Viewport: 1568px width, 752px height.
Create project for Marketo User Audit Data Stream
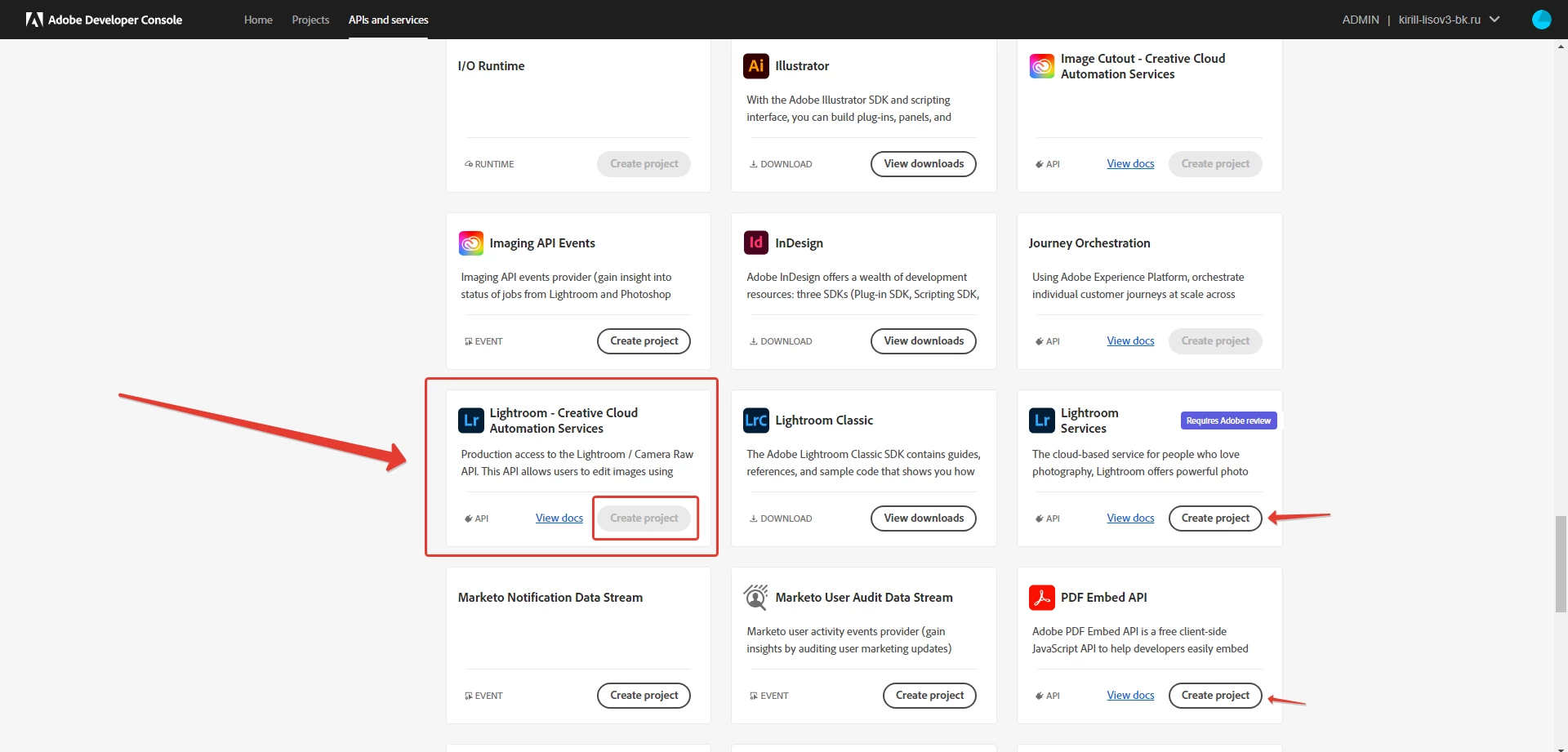click(929, 696)
